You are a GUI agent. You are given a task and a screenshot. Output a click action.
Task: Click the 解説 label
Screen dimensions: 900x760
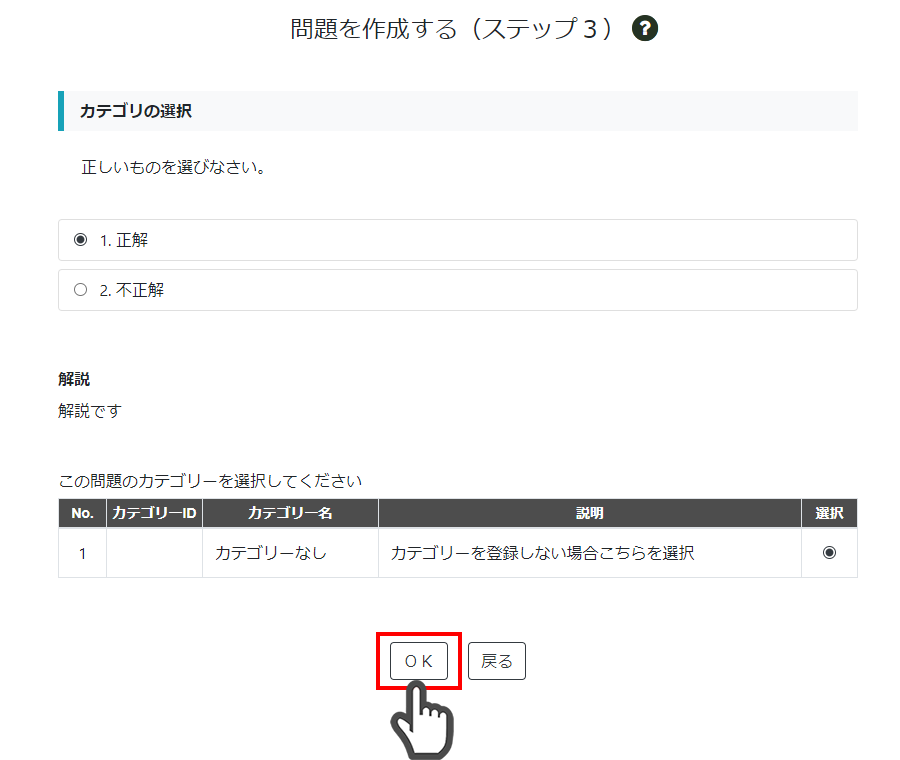coord(74,379)
